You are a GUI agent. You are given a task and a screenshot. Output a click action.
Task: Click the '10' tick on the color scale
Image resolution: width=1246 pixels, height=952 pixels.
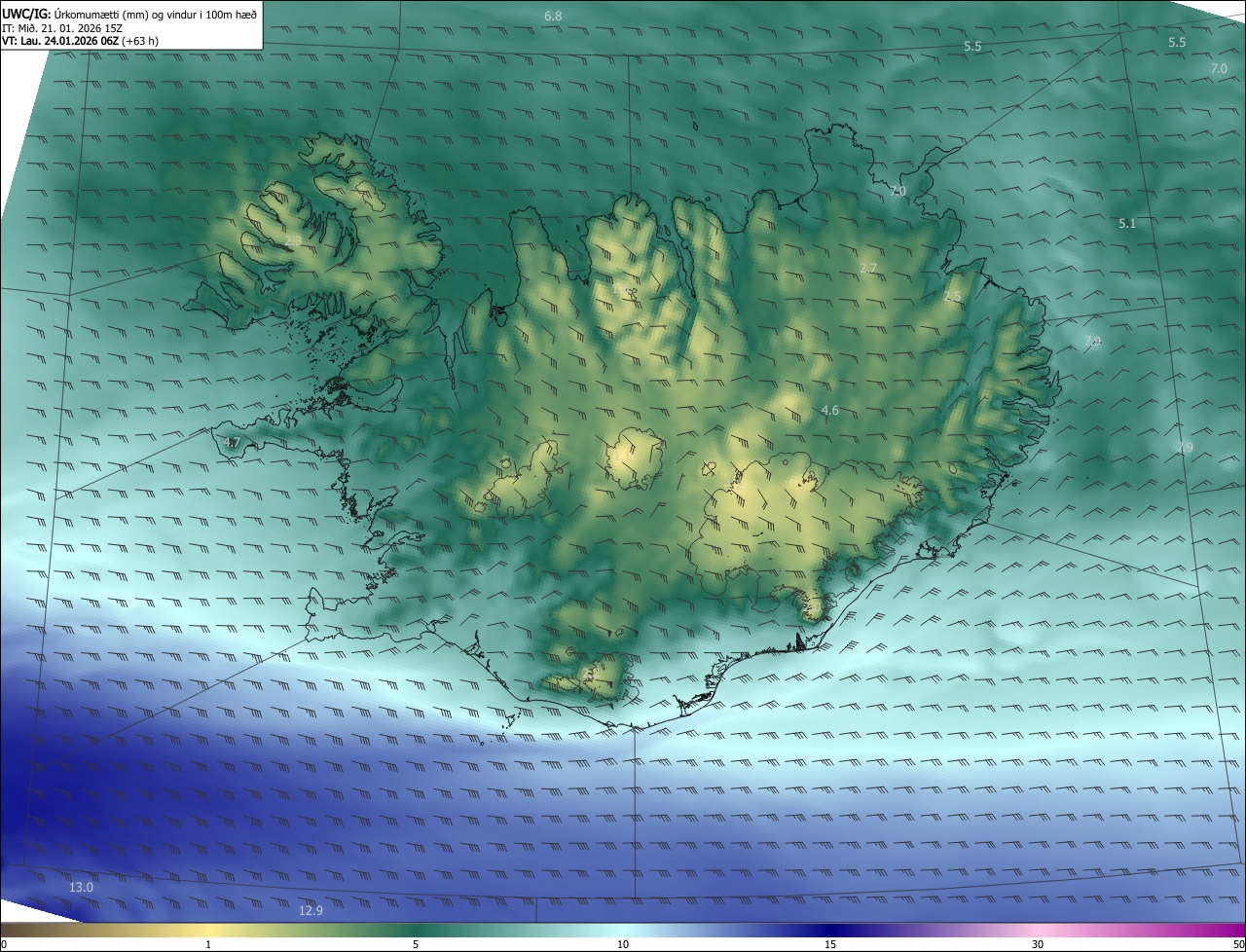click(623, 945)
